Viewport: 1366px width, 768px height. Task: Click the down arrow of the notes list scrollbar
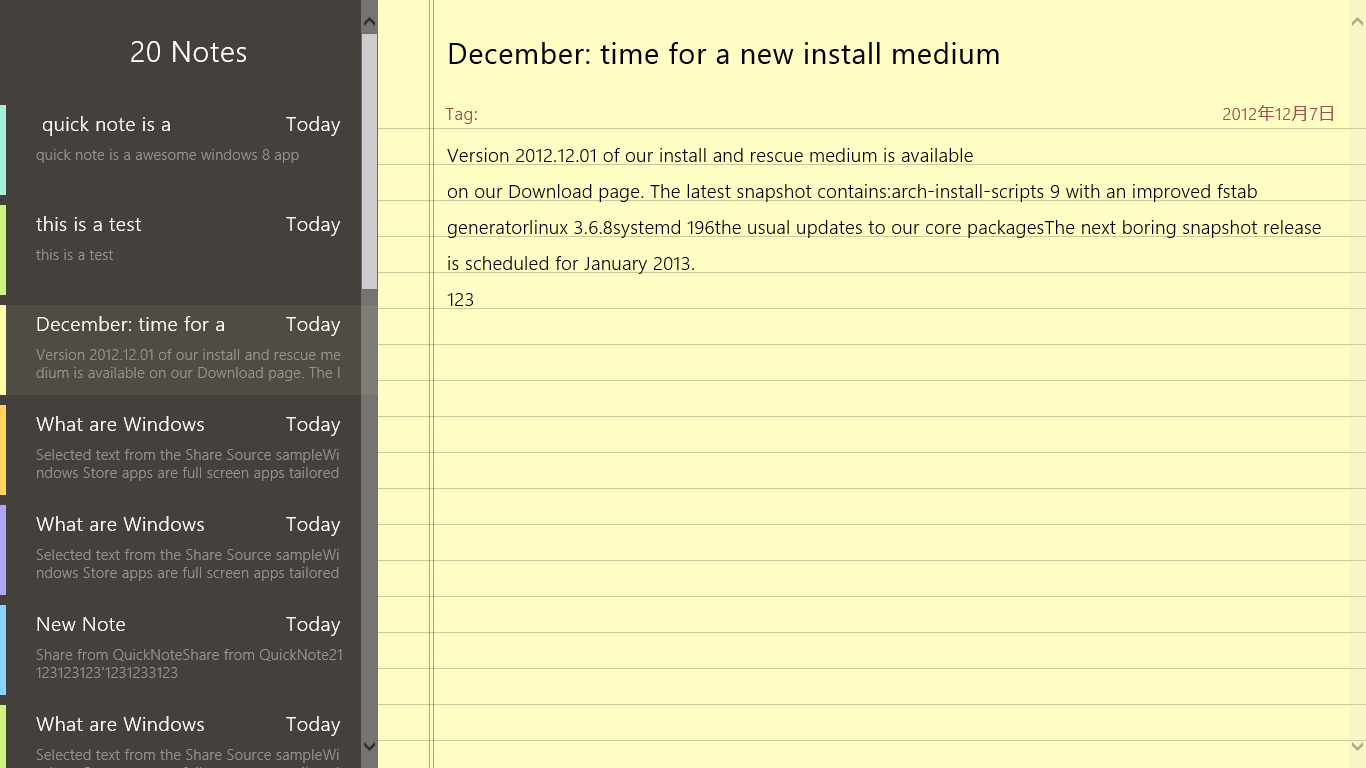(x=369, y=746)
